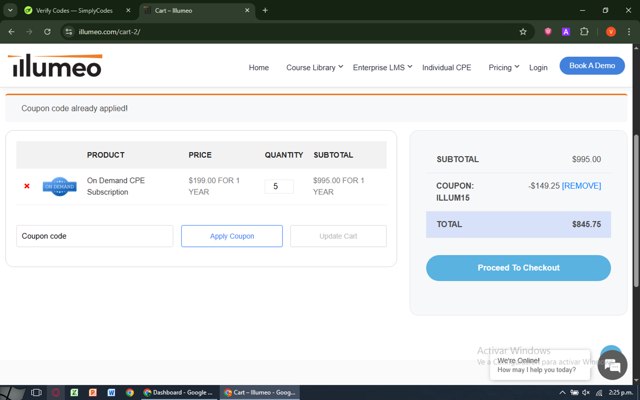Open Task View on the taskbar

pos(36,393)
